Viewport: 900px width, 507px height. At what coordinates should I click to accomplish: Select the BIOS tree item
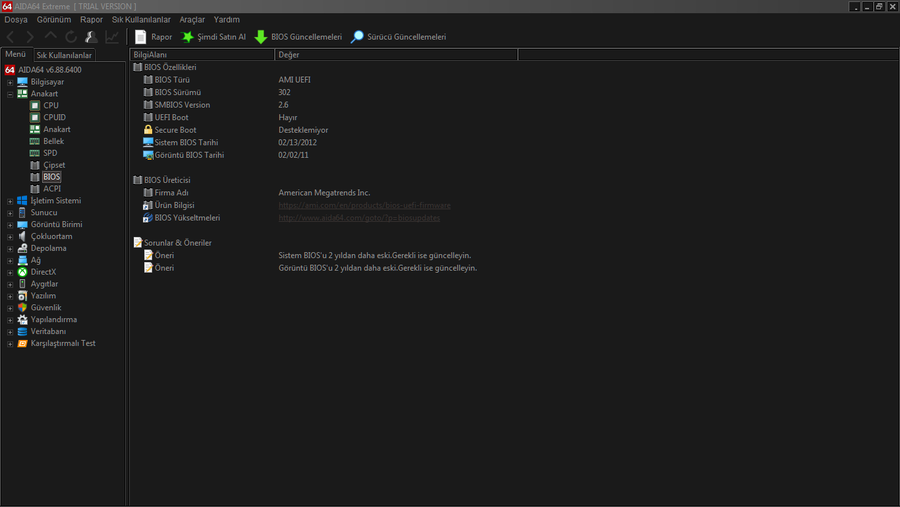coord(51,177)
